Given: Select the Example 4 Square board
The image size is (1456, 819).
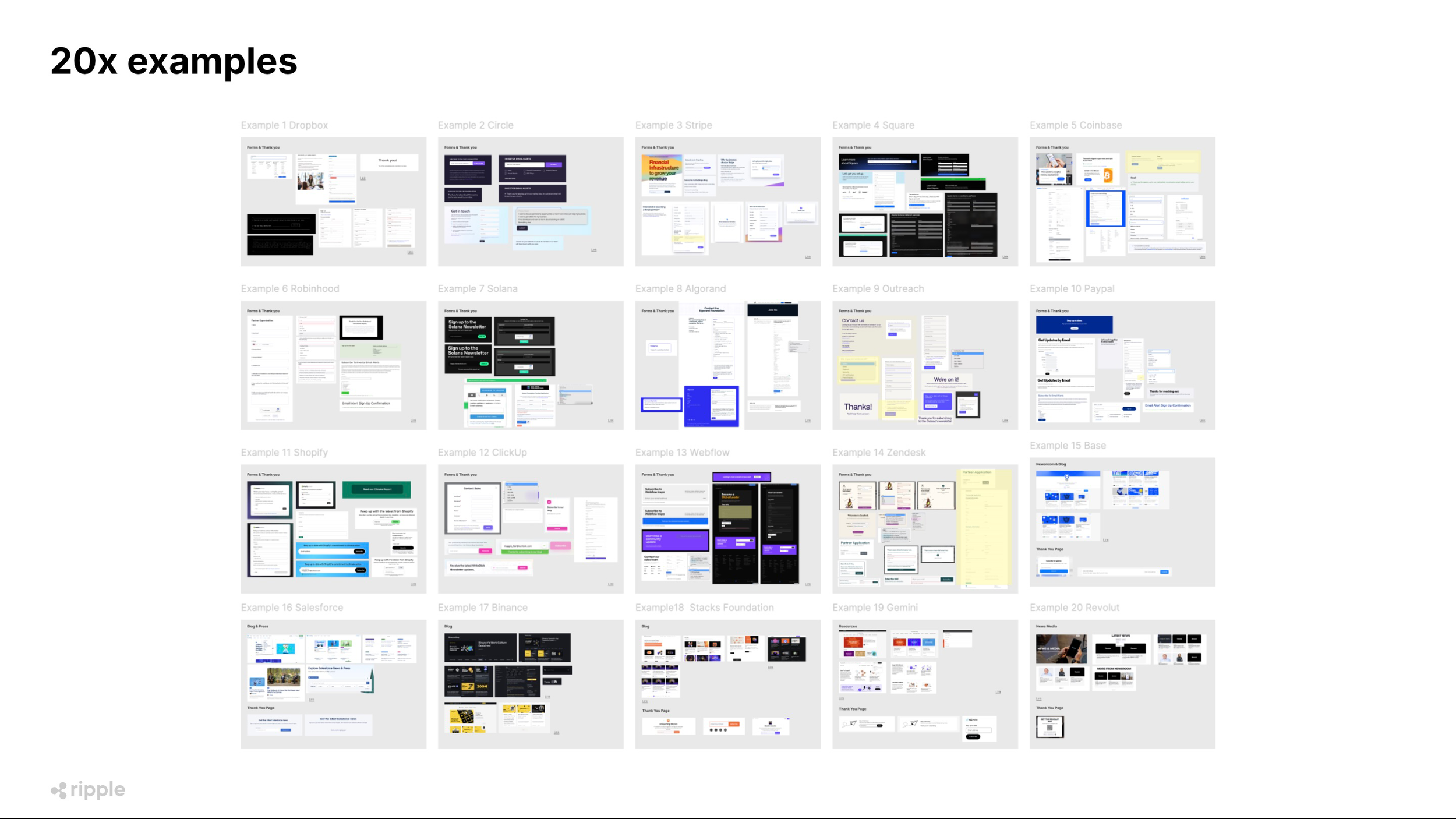Looking at the screenshot, I should coord(925,202).
